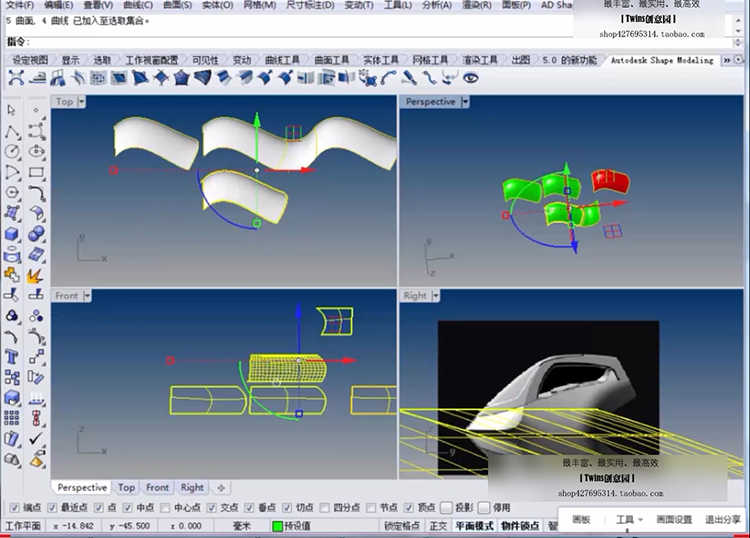This screenshot has height=538, width=750.
Task: Open the 曲面(S) menu
Action: click(177, 5)
